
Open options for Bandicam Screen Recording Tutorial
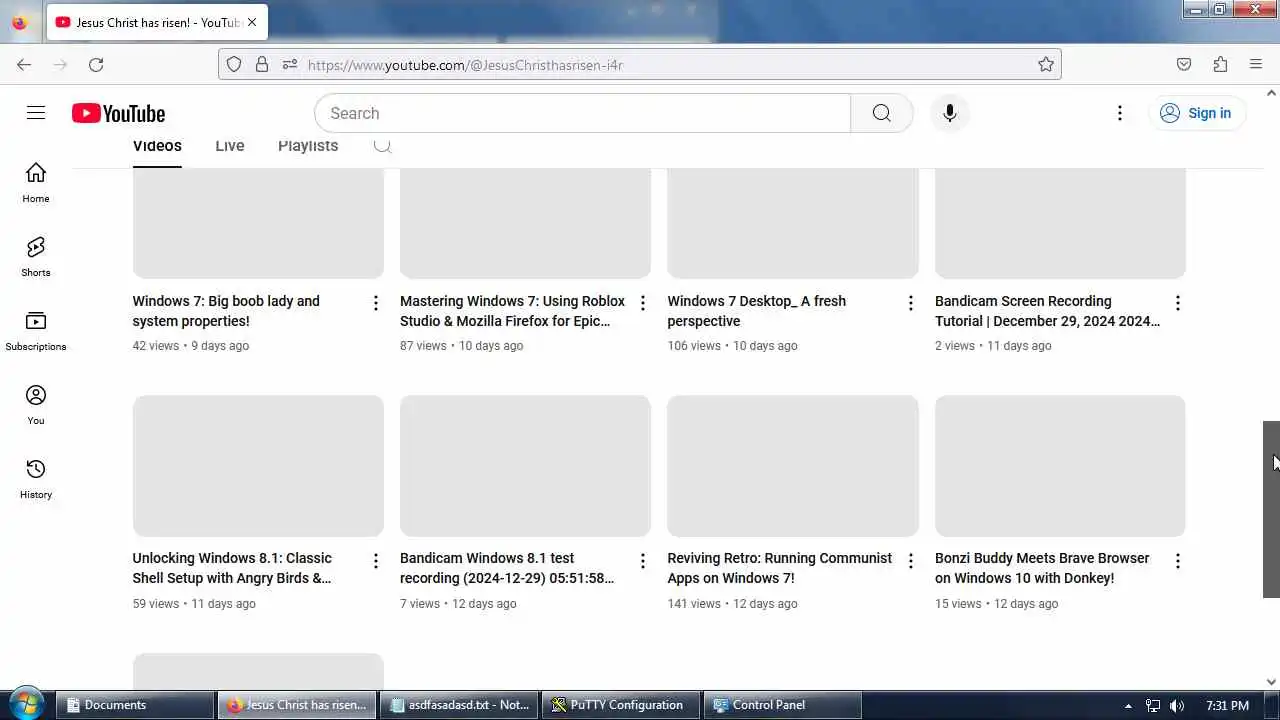pos(1178,303)
